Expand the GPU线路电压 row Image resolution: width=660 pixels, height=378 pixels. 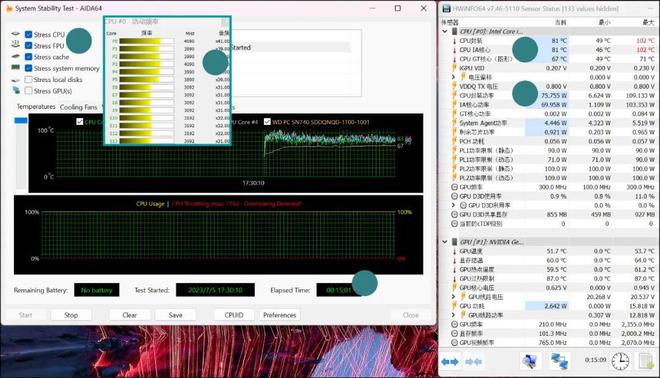453,297
